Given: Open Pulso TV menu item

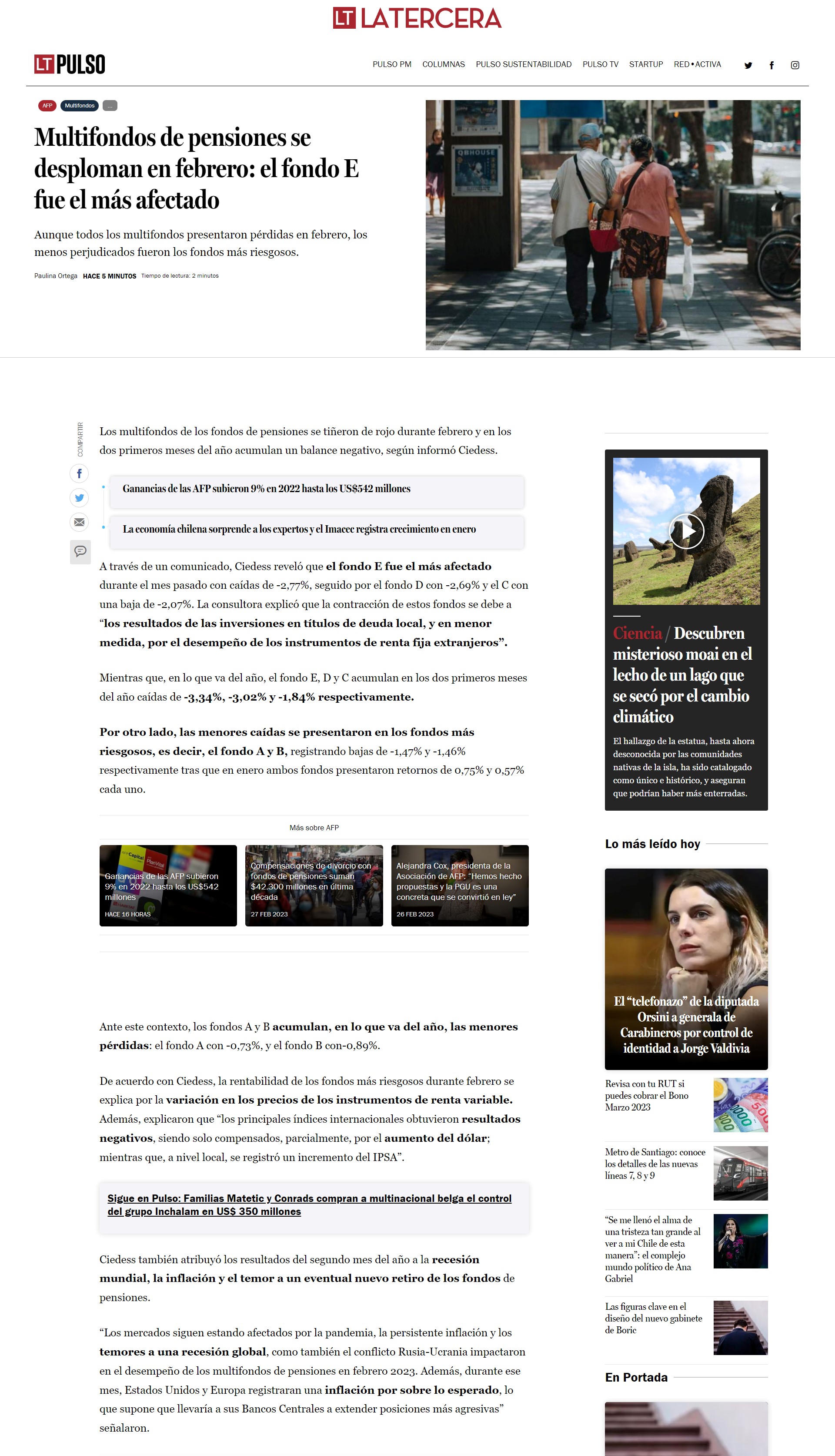Looking at the screenshot, I should [601, 64].
